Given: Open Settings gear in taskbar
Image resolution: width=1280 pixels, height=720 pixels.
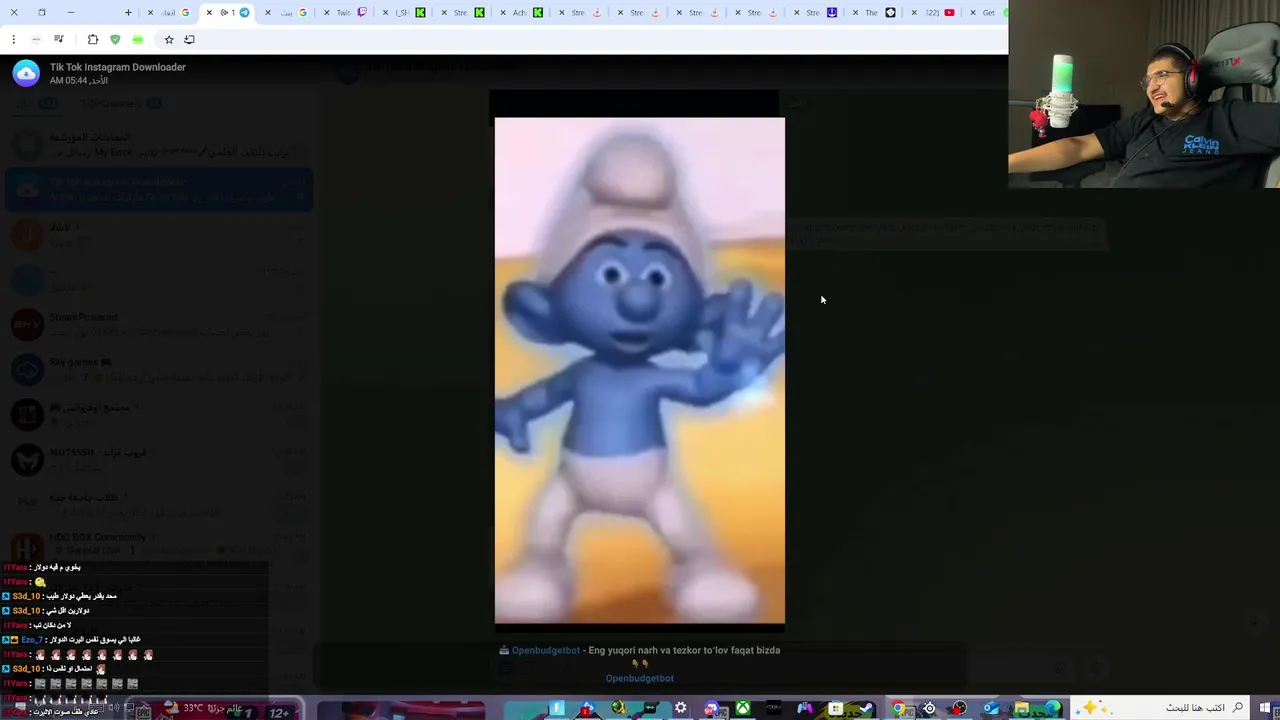Looking at the screenshot, I should pos(681,708).
